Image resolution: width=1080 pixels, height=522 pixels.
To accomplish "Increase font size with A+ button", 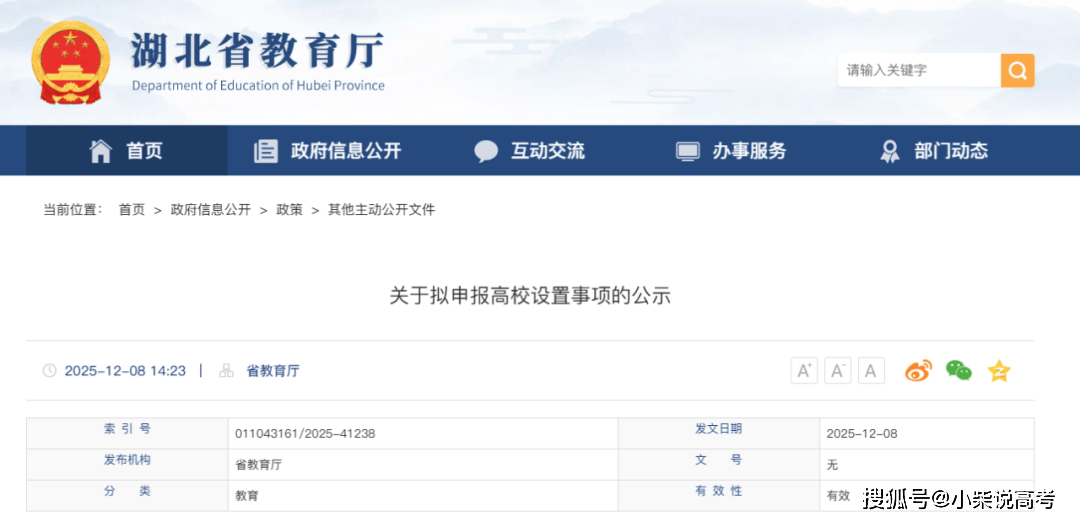I will 804,371.
